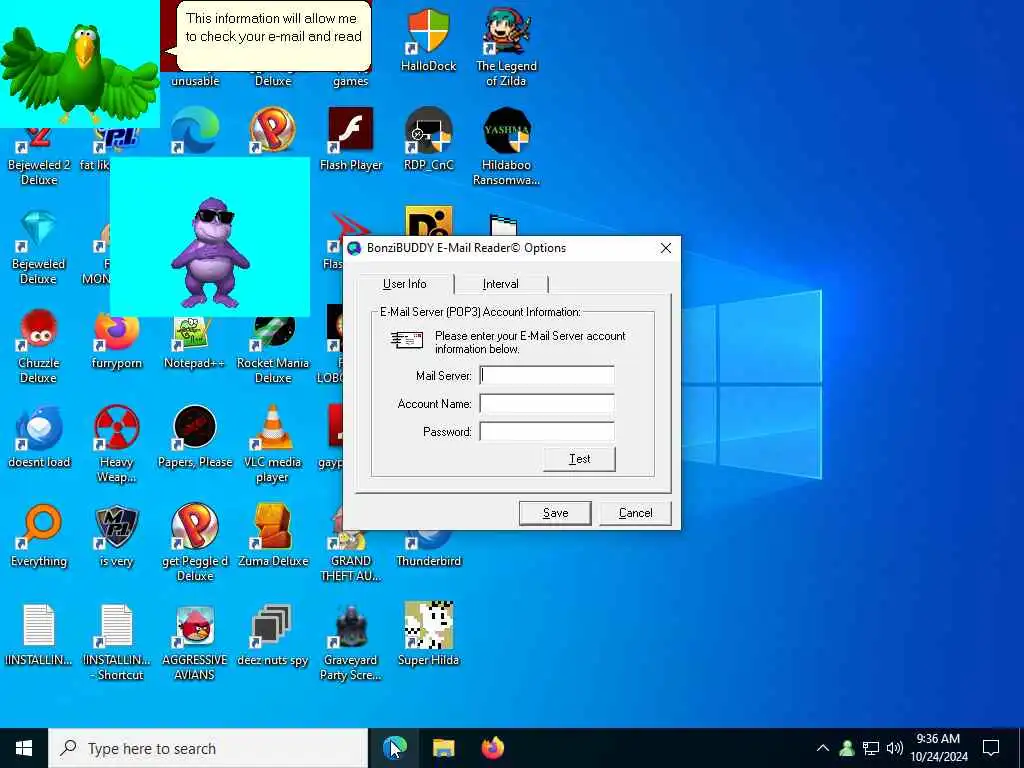Image resolution: width=1024 pixels, height=768 pixels.
Task: Open the Windows Start menu
Action: pos(24,748)
